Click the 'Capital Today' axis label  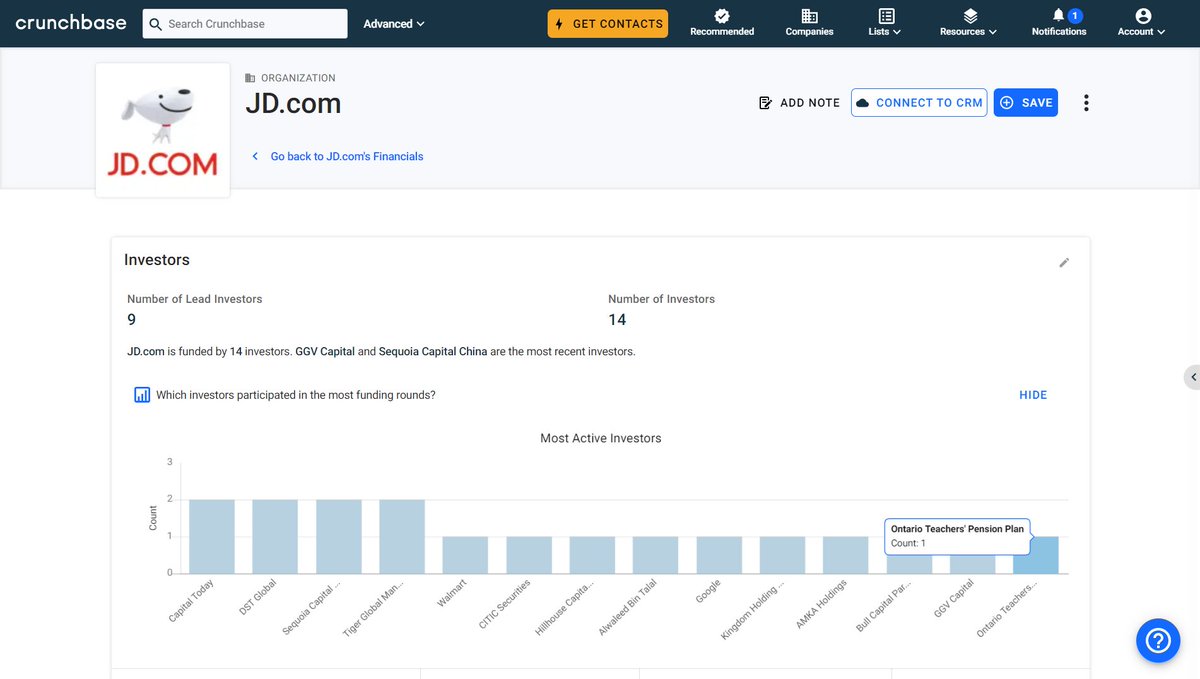pos(192,602)
